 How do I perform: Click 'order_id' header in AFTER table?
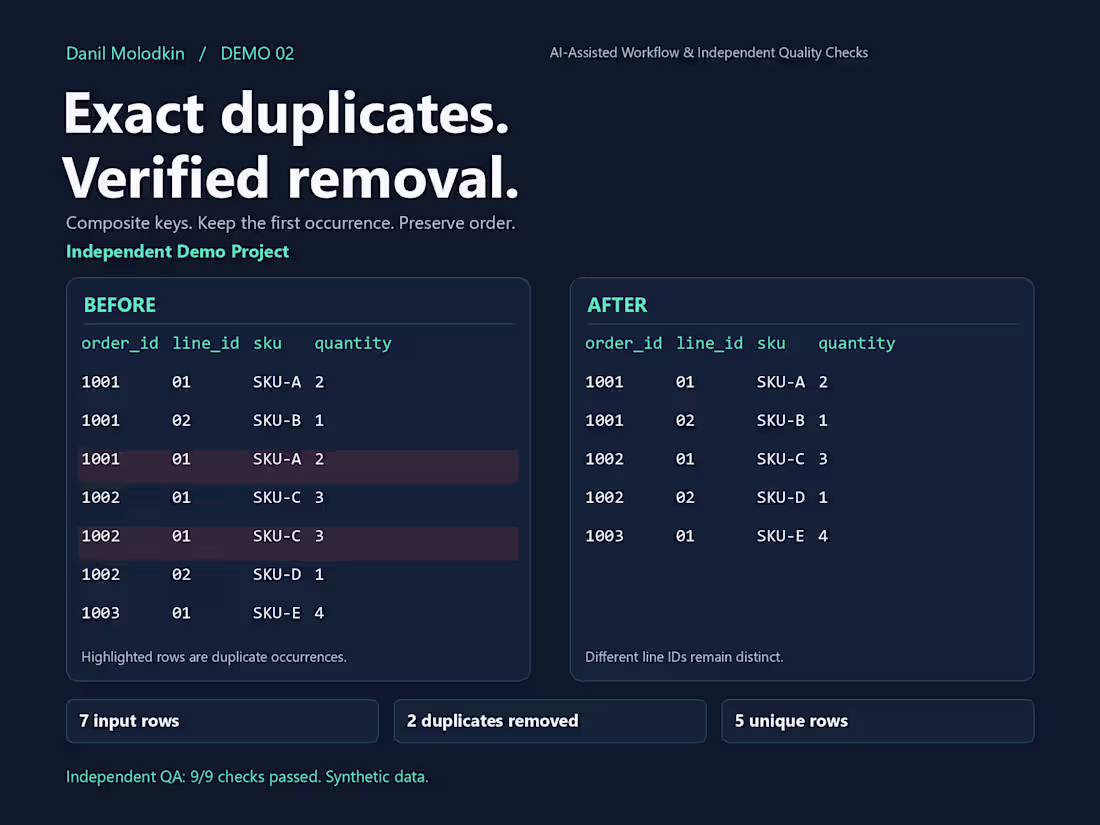[624, 343]
